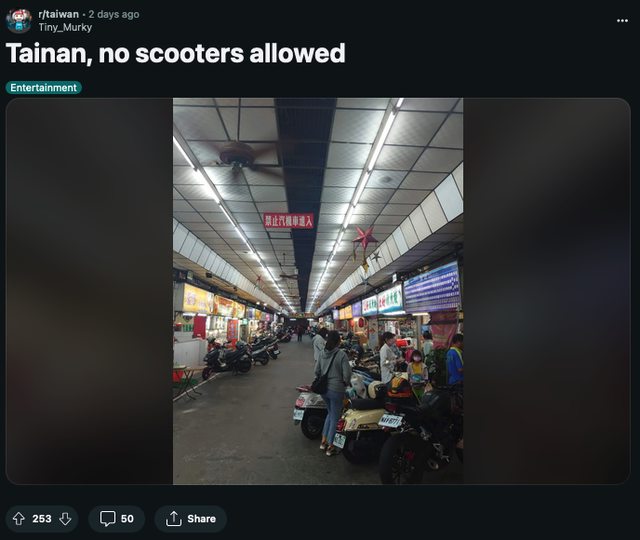Click the '2 days ago' timestamp
The width and height of the screenshot is (640, 540).
114,14
